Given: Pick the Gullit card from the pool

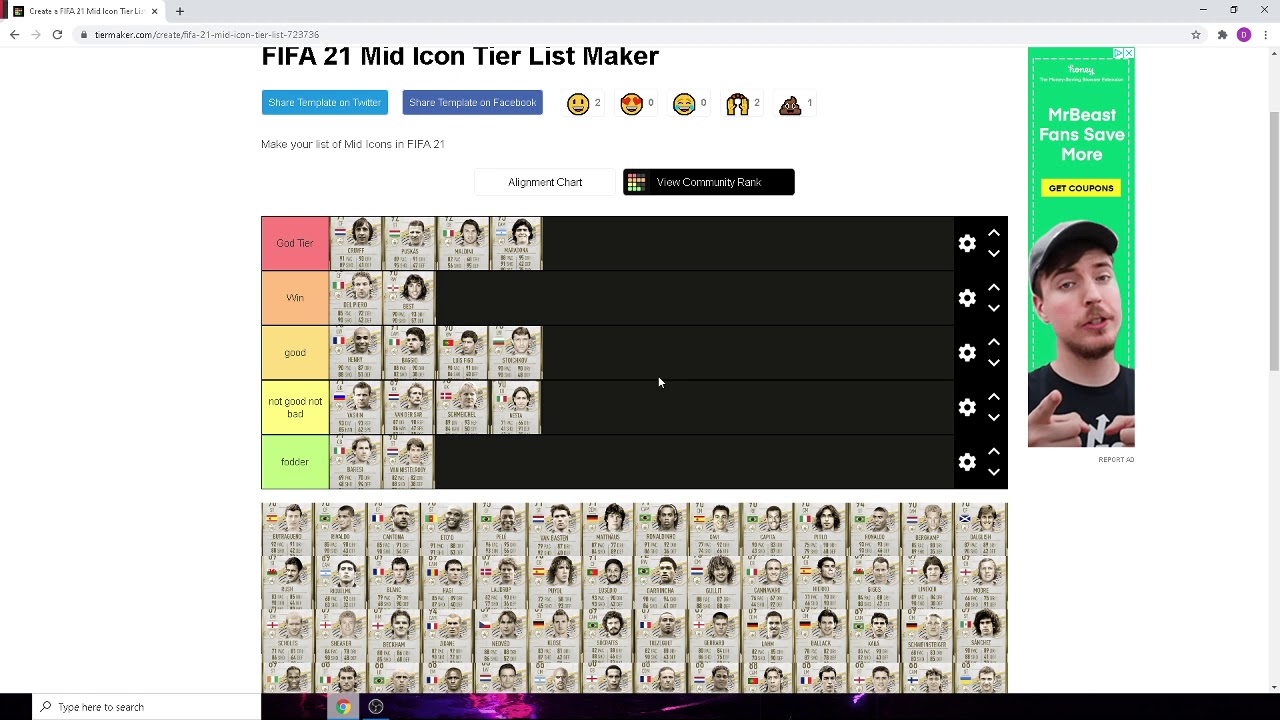Looking at the screenshot, I should tap(714, 583).
